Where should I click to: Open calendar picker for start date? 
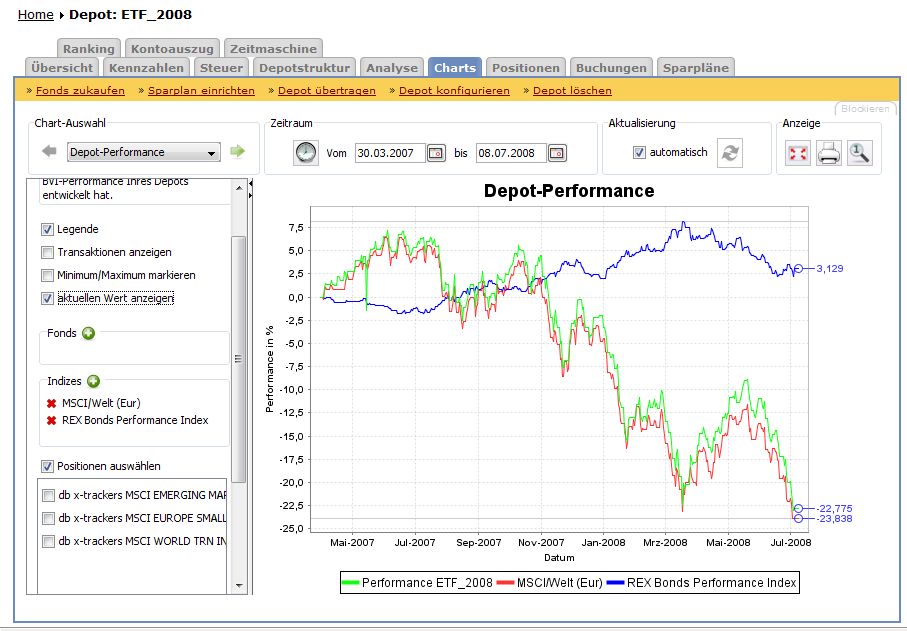[436, 153]
